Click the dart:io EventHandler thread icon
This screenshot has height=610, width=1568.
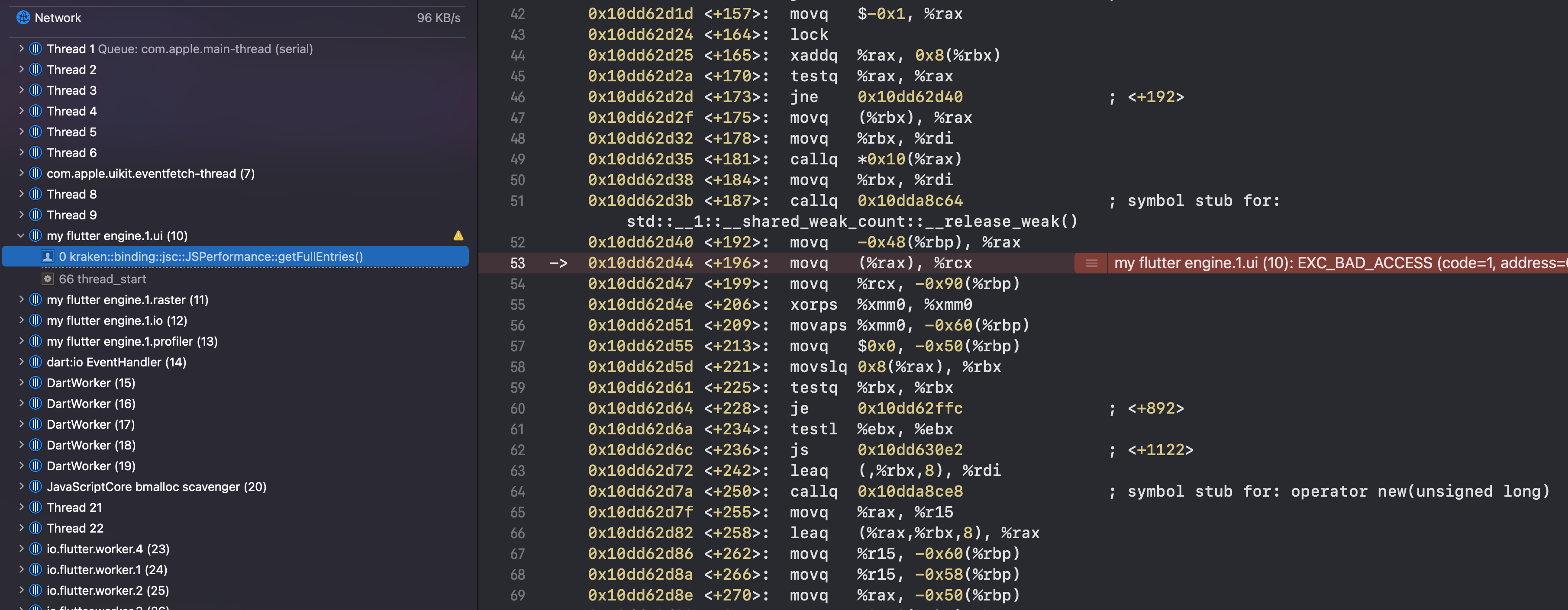(x=35, y=362)
